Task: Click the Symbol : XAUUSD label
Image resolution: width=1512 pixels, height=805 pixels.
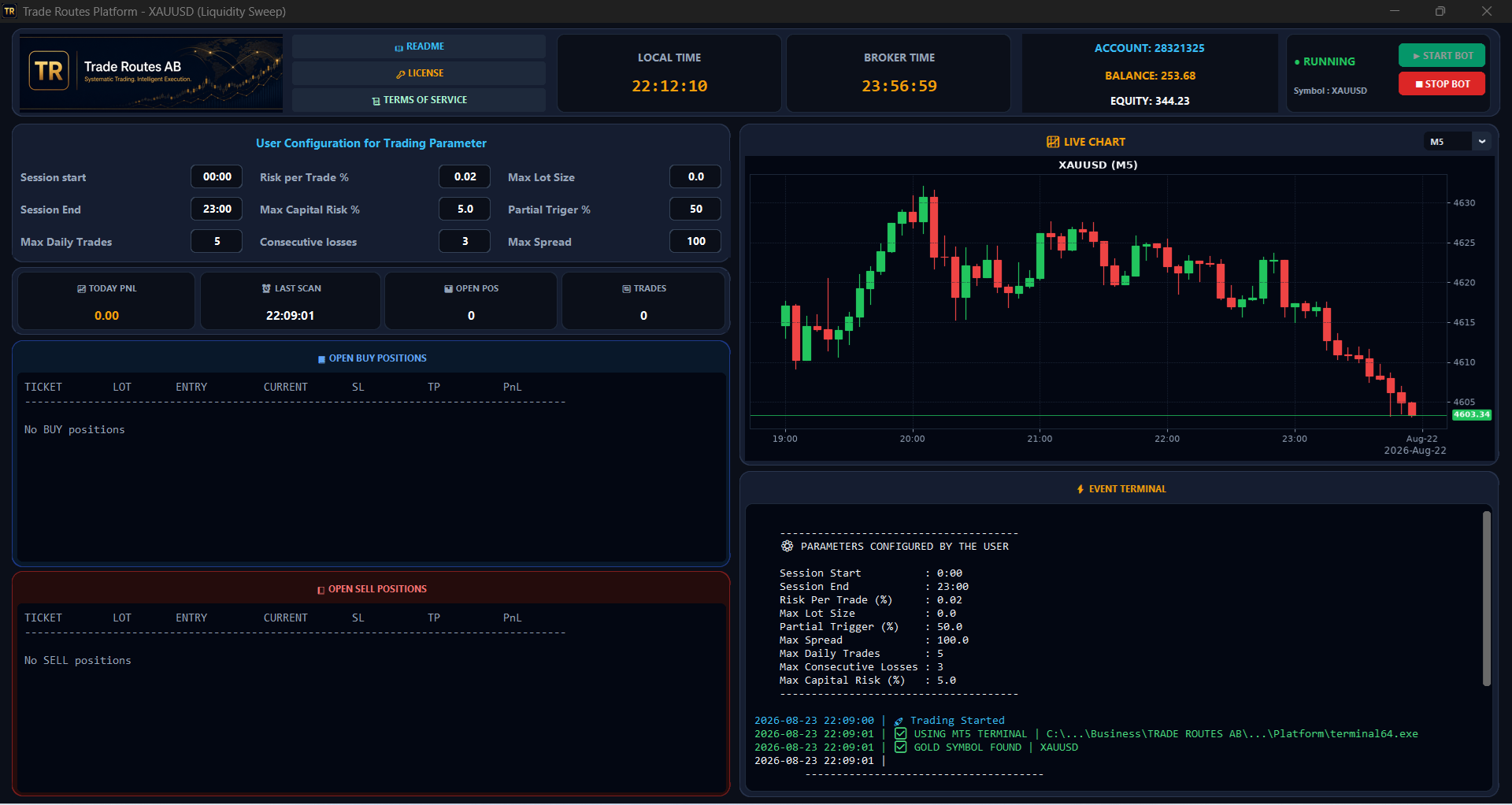Action: [x=1330, y=91]
